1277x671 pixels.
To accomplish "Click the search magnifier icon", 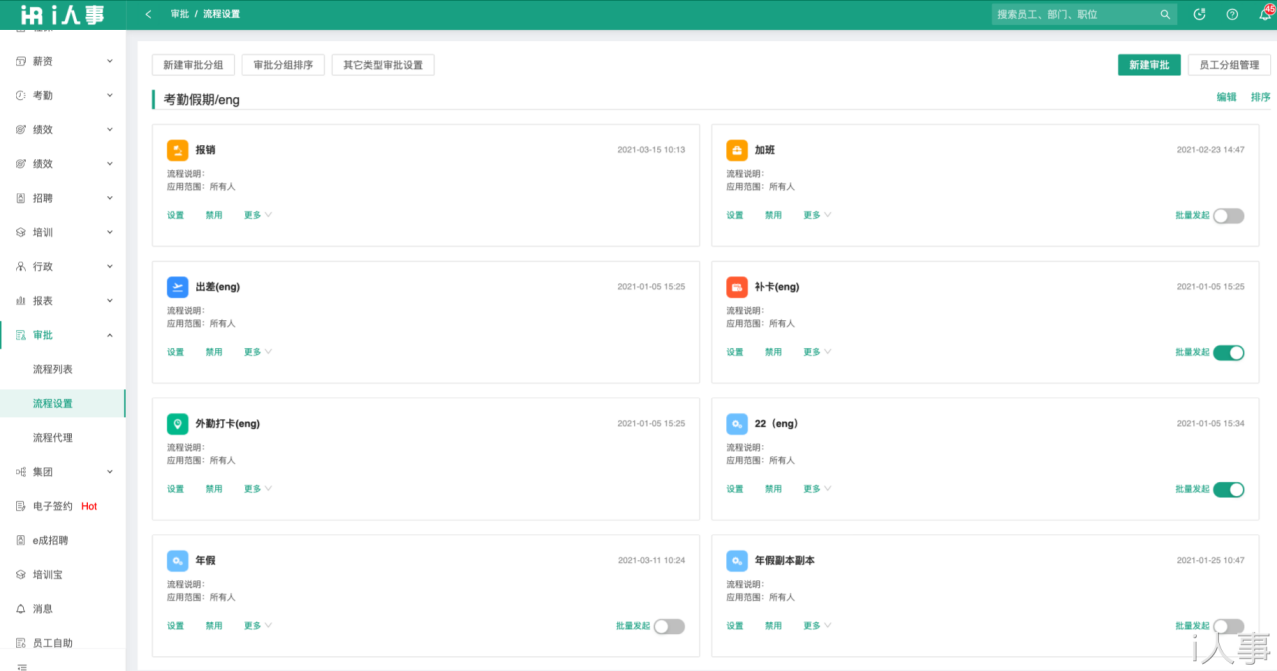I will click(1165, 14).
